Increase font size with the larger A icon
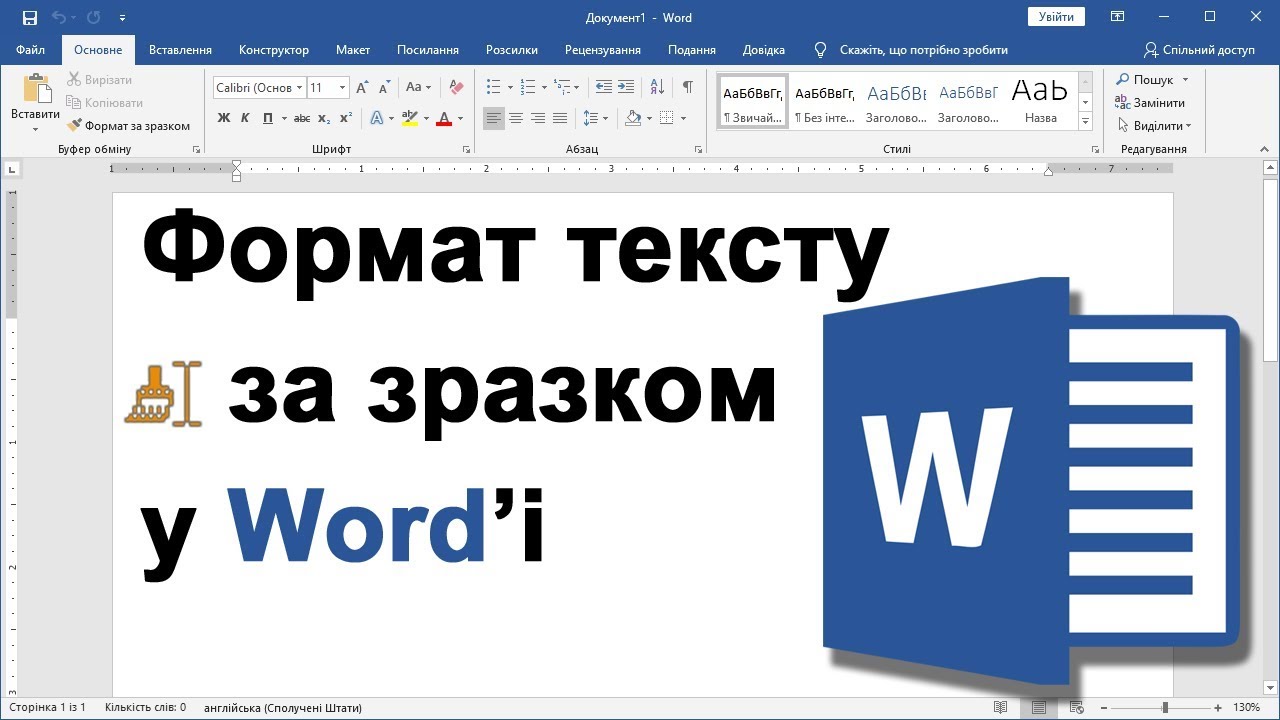 [362, 87]
